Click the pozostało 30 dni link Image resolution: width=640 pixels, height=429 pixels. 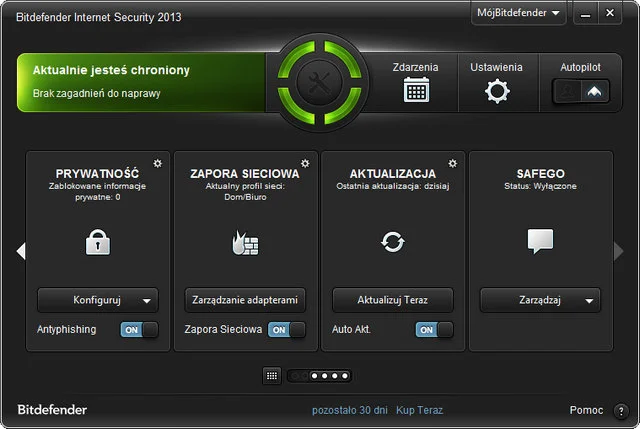click(x=350, y=410)
